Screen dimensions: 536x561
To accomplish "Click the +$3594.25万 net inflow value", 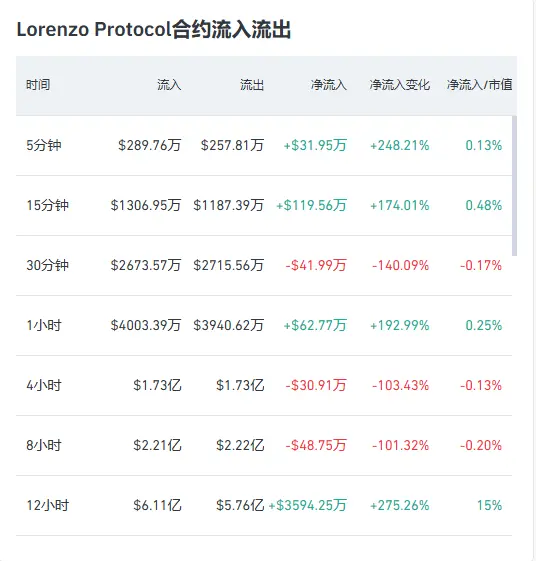I will click(x=308, y=506).
